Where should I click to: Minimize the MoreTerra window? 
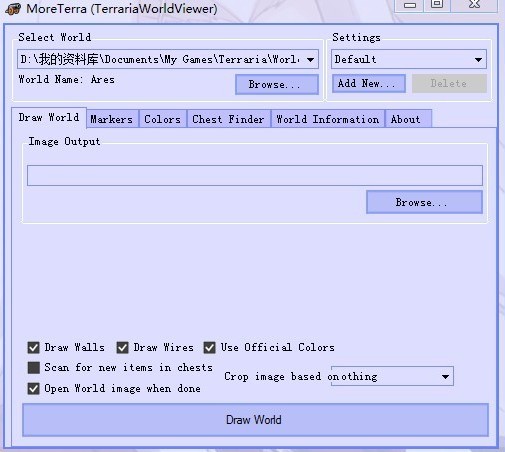point(410,5)
